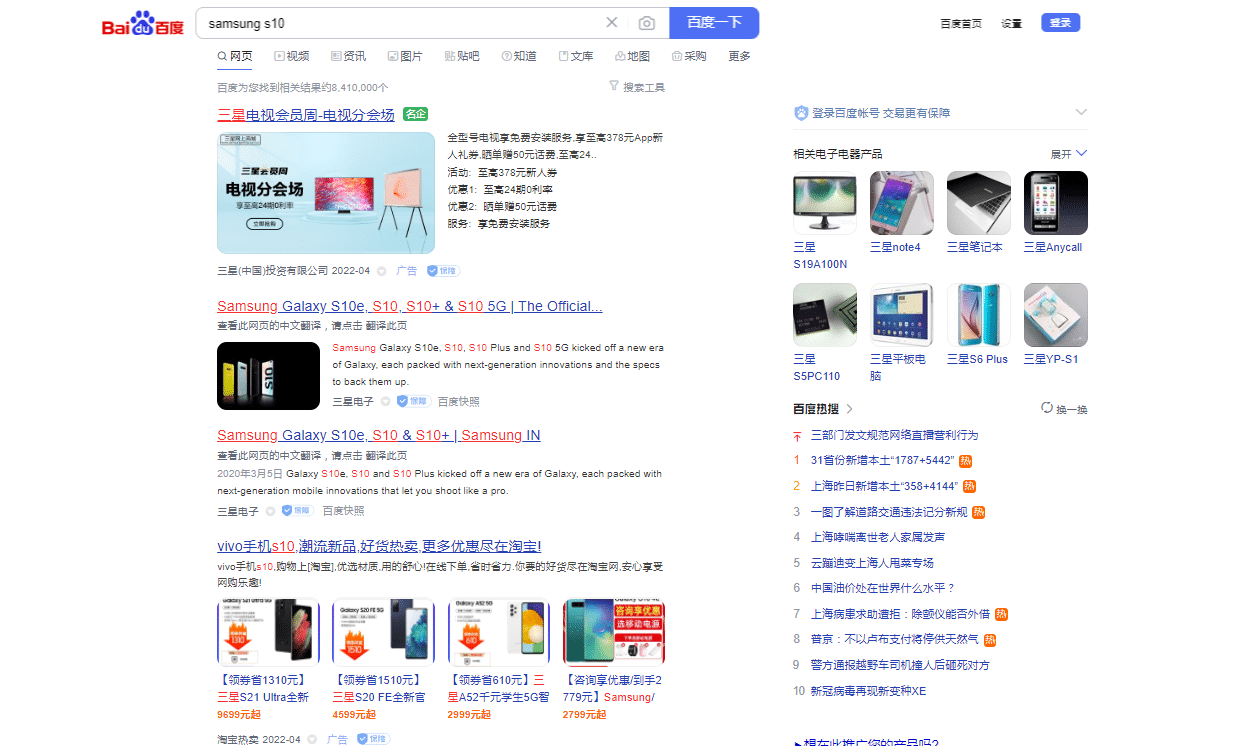Switch to the 资讯 tab
The width and height of the screenshot is (1258, 746).
[x=348, y=56]
